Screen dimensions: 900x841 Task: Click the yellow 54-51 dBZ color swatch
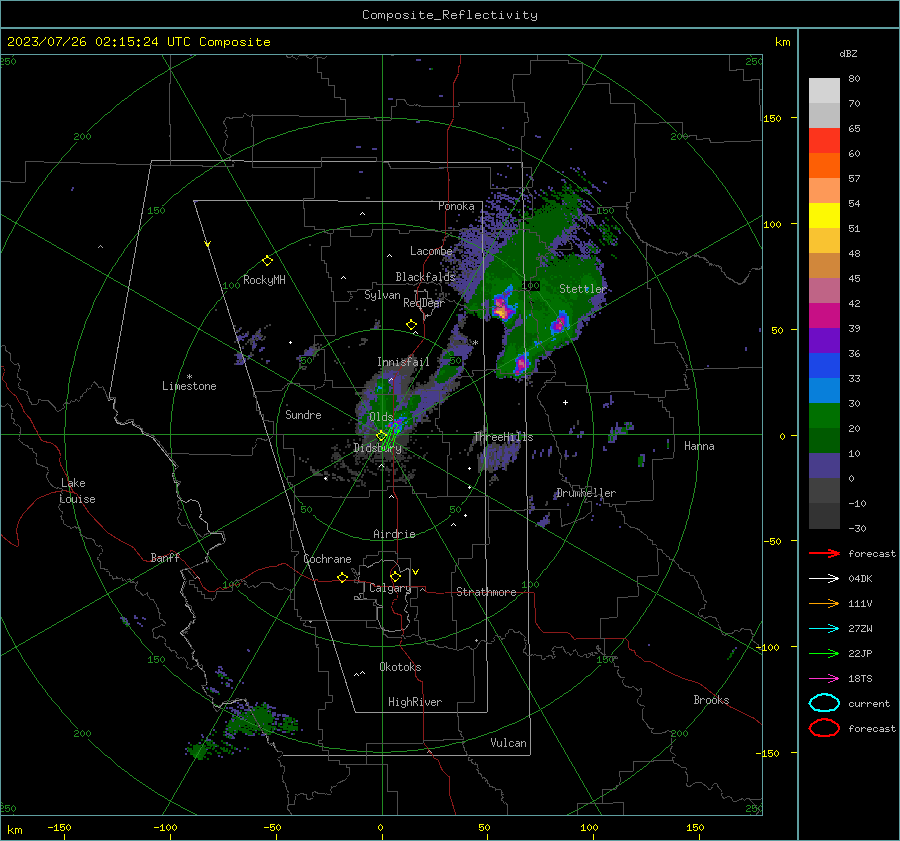coord(824,216)
